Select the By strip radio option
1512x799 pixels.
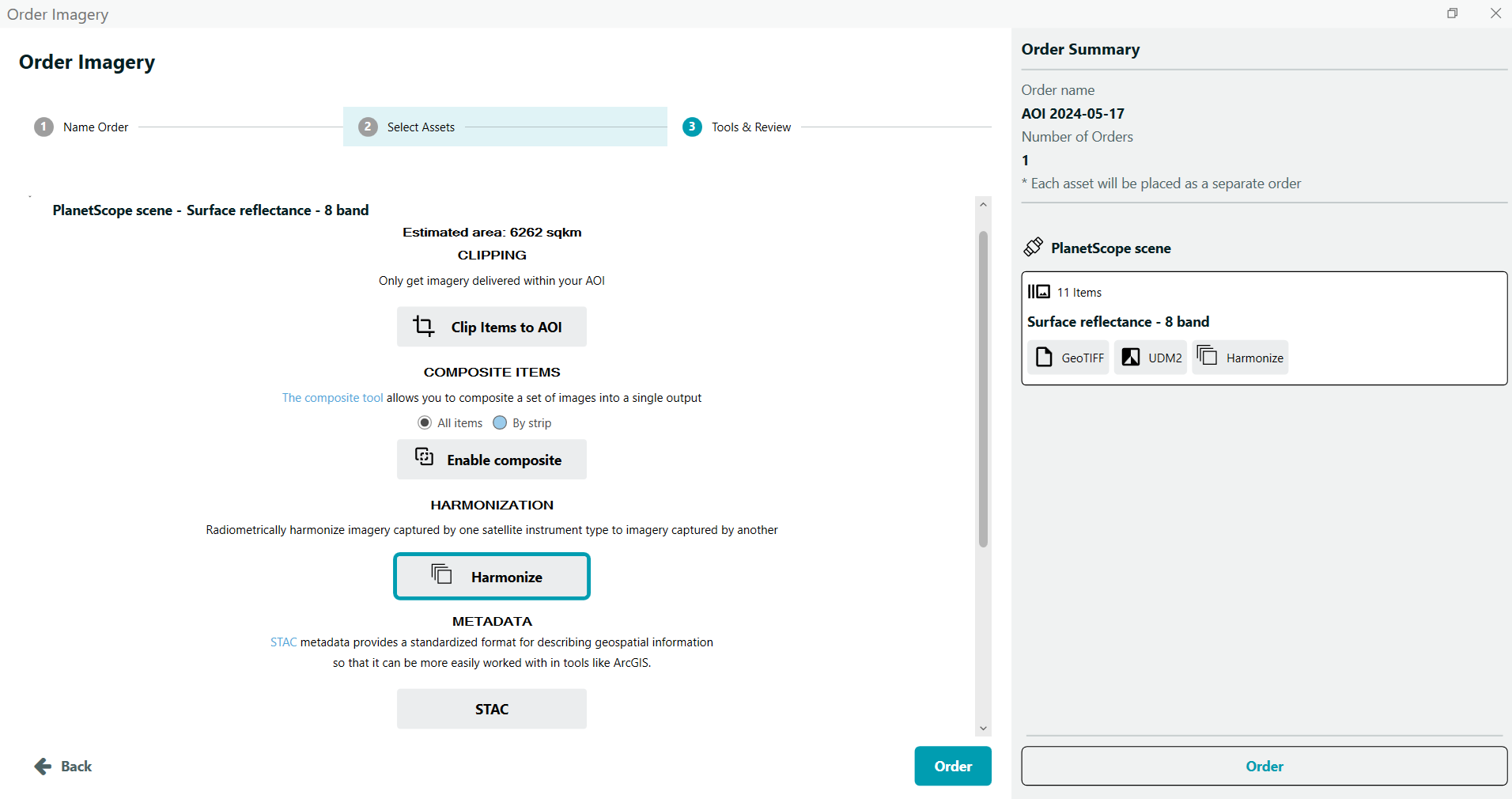pyautogui.click(x=500, y=422)
